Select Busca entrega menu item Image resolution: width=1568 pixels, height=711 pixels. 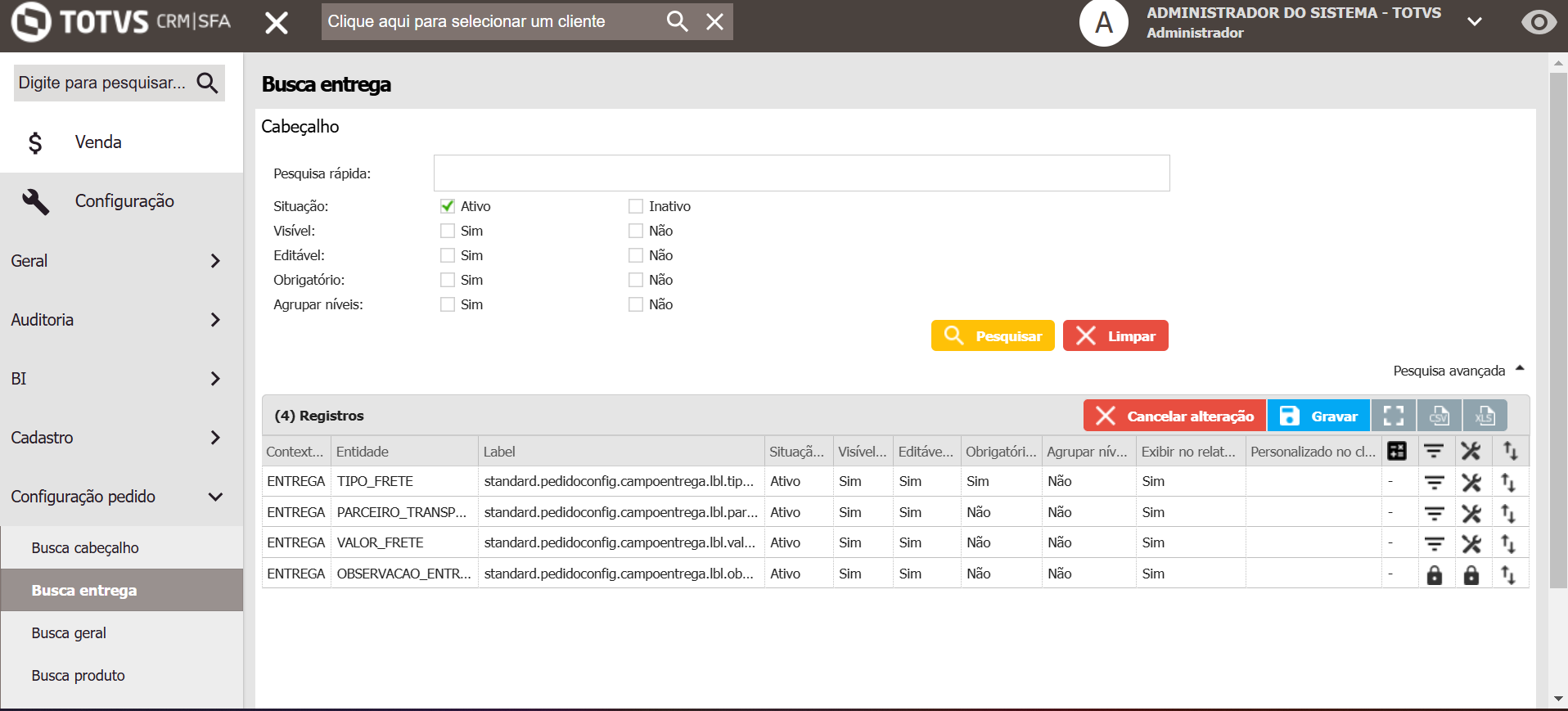click(x=122, y=591)
